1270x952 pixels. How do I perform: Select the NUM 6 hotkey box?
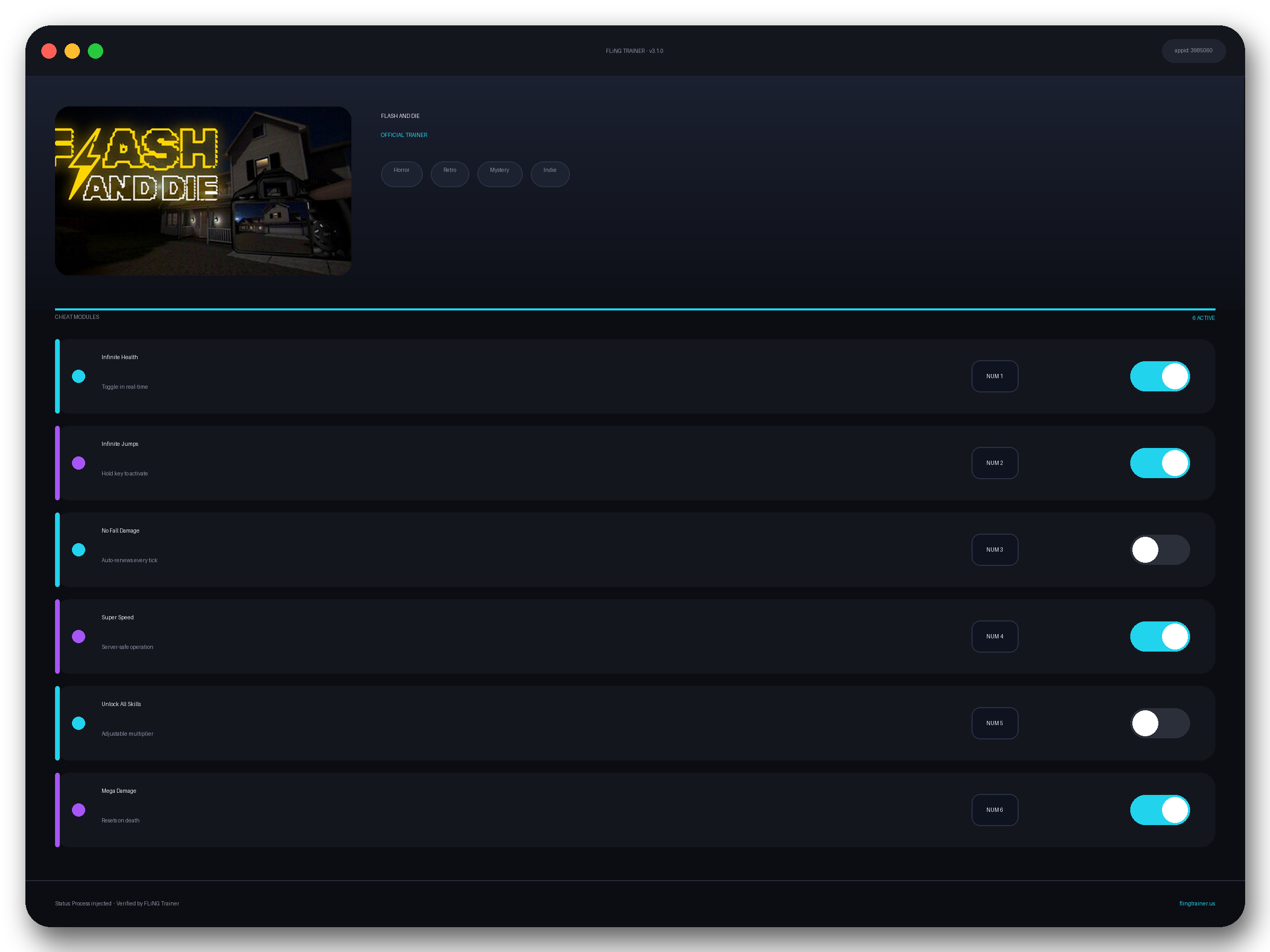(x=994, y=810)
